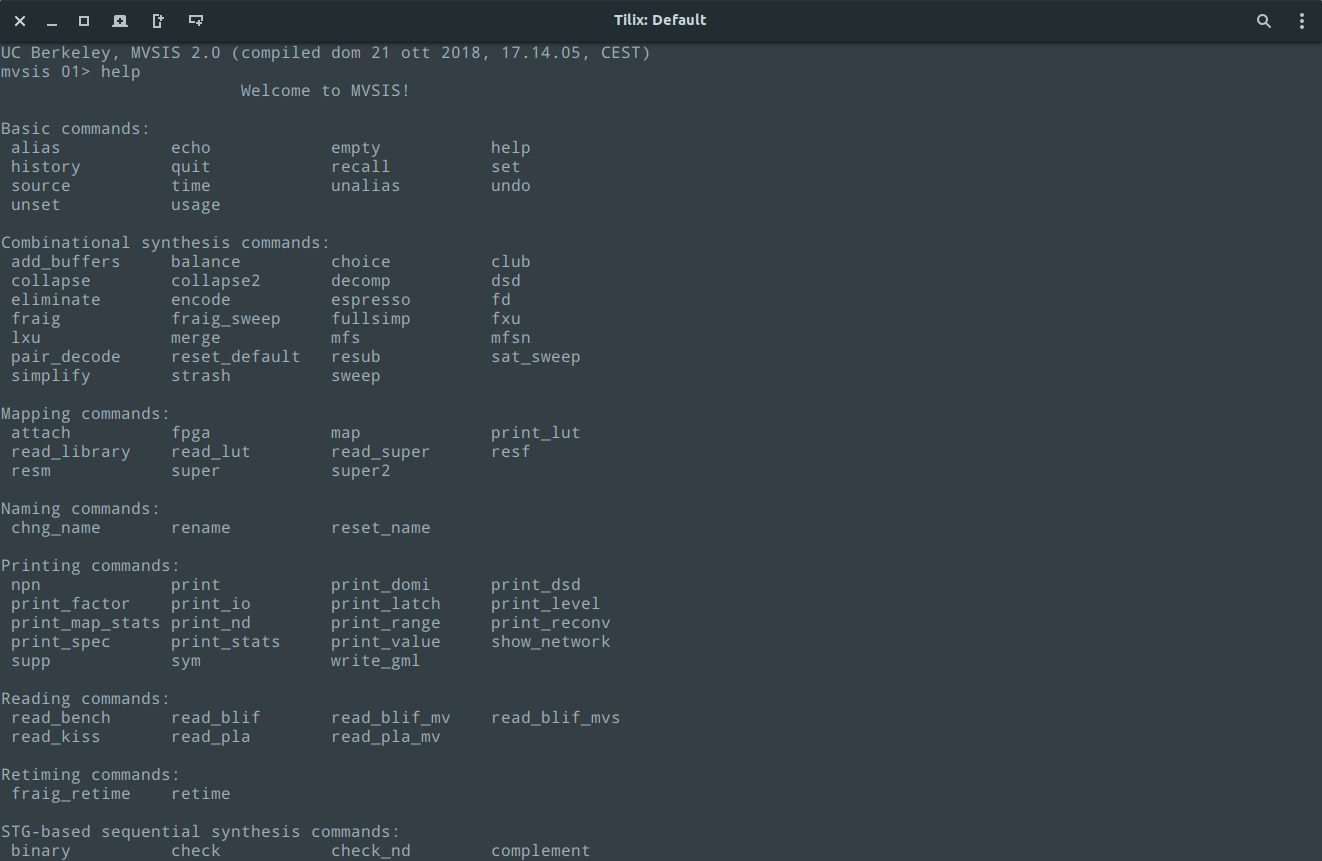Add a terminal to the right
The height and width of the screenshot is (861, 1322).
(158, 20)
